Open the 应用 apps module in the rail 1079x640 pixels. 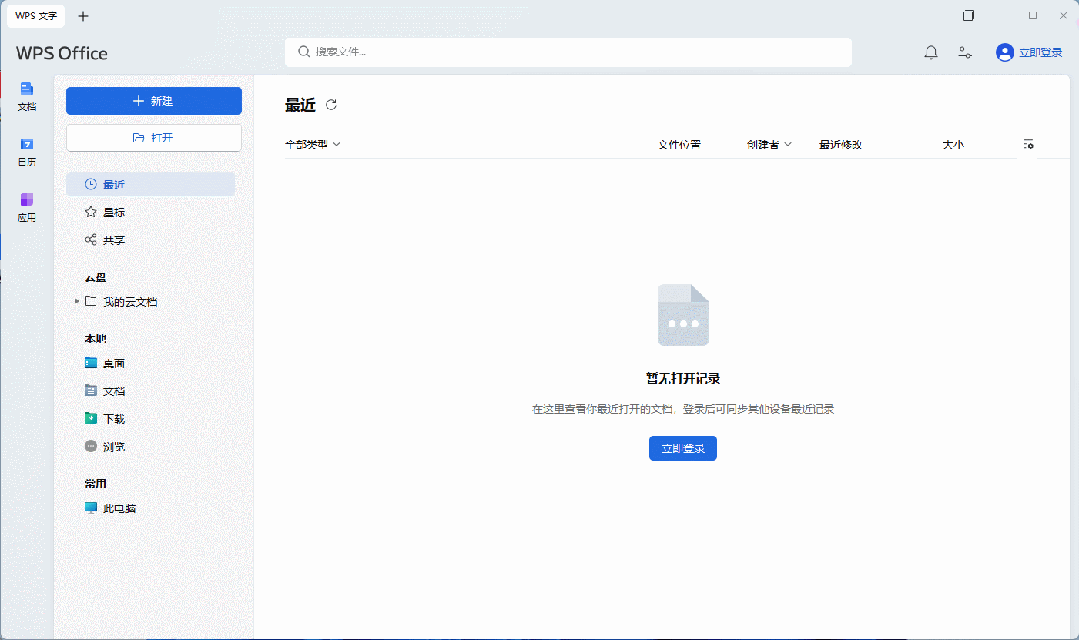coord(27,207)
